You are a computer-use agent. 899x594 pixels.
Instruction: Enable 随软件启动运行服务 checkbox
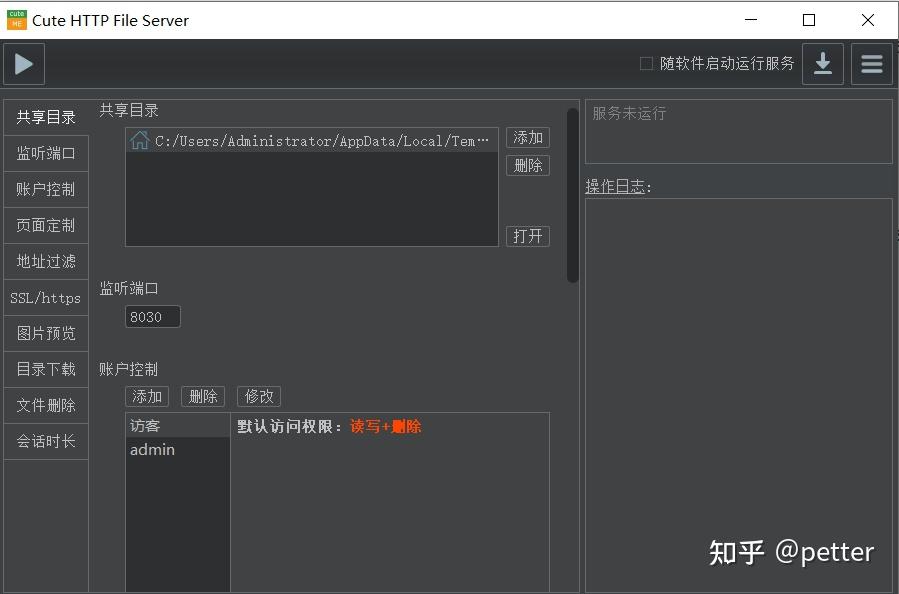pyautogui.click(x=645, y=62)
